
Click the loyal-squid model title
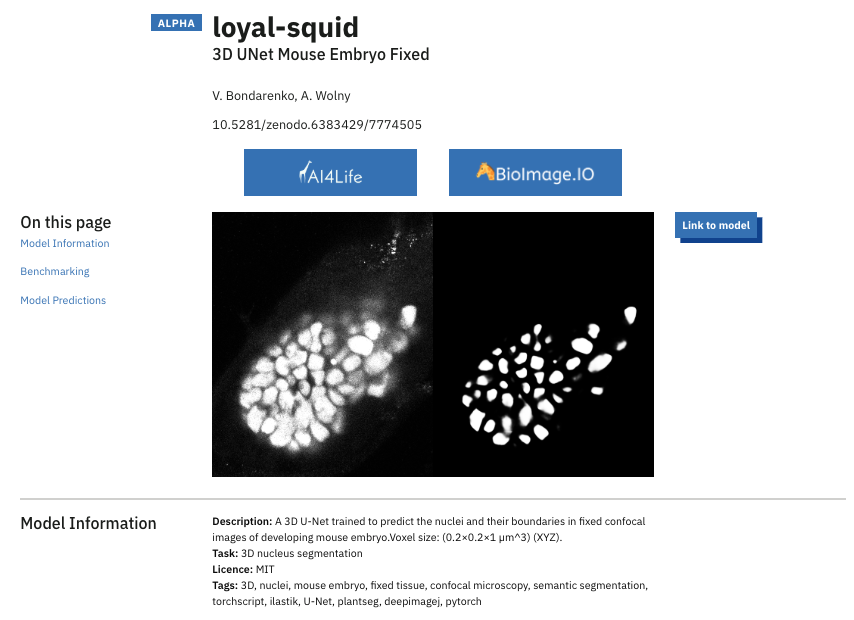coord(285,27)
